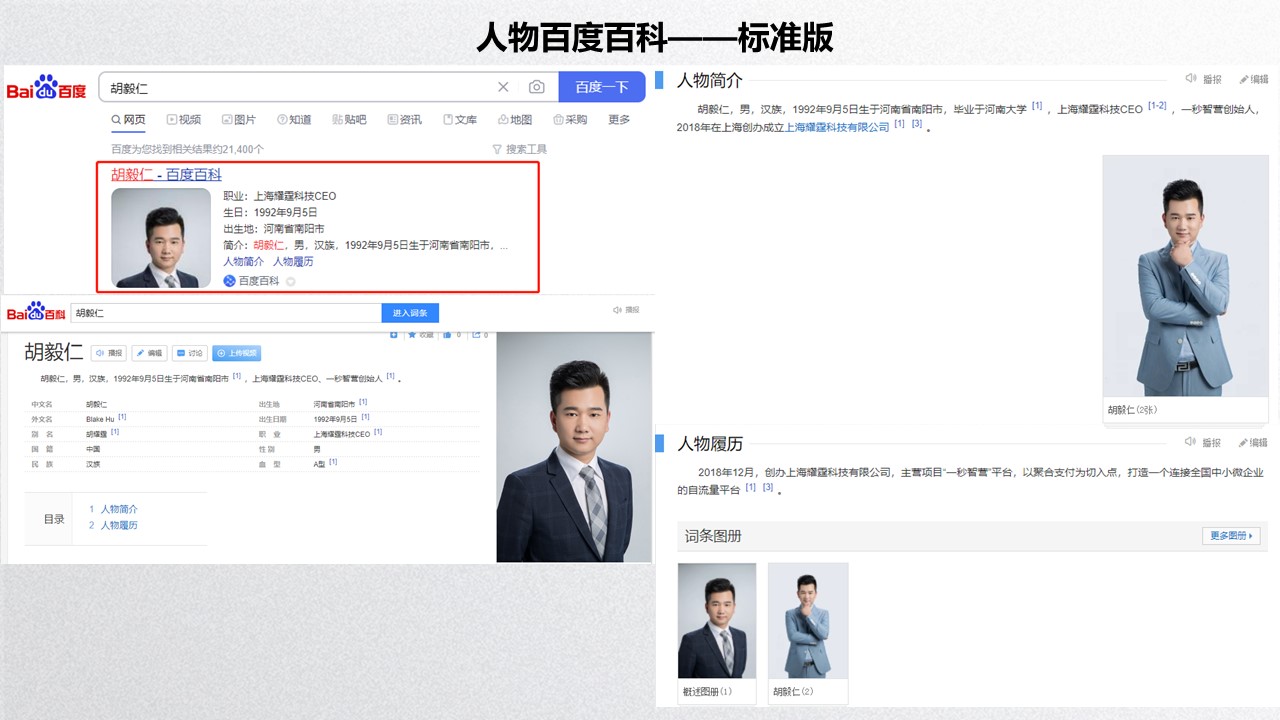Viewport: 1280px width, 720px height.
Task: Click the Baidu logo beside the search box
Action: pos(47,88)
